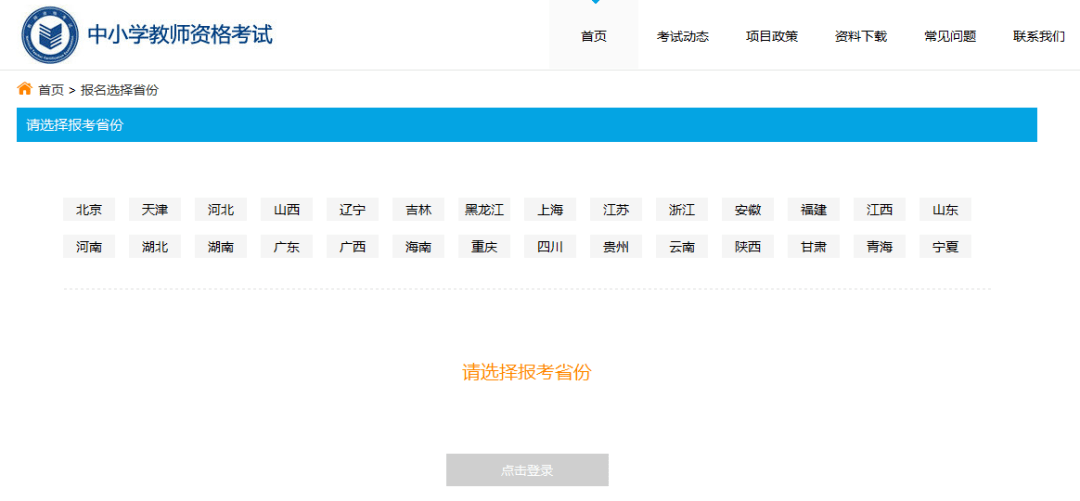Click the 中小学教师资格考试 site title
This screenshot has height=501, width=1080.
click(x=180, y=34)
